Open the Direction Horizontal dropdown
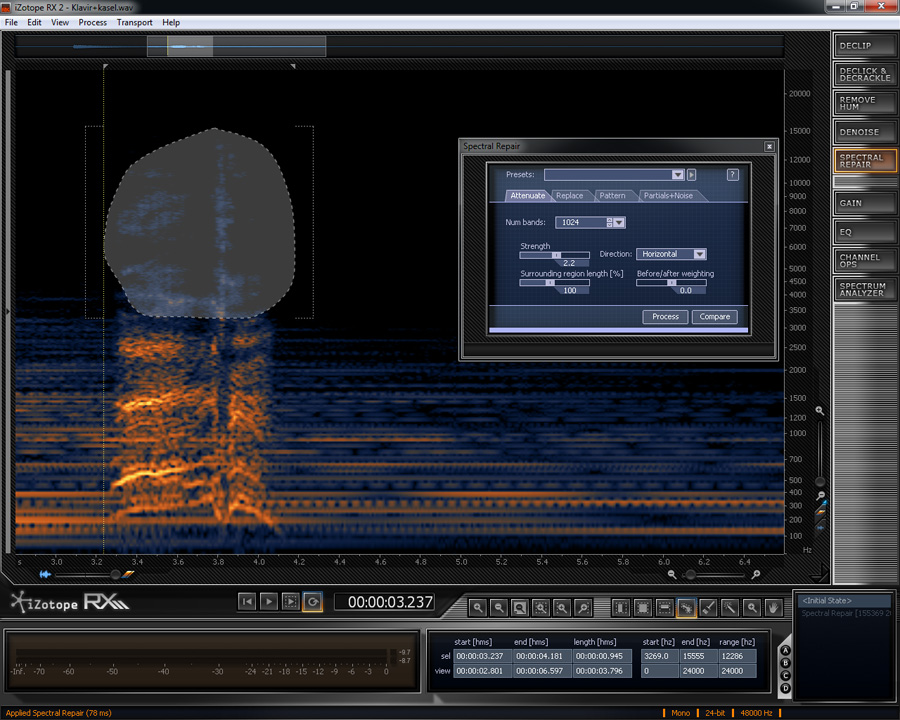This screenshot has height=720, width=900. coord(699,254)
